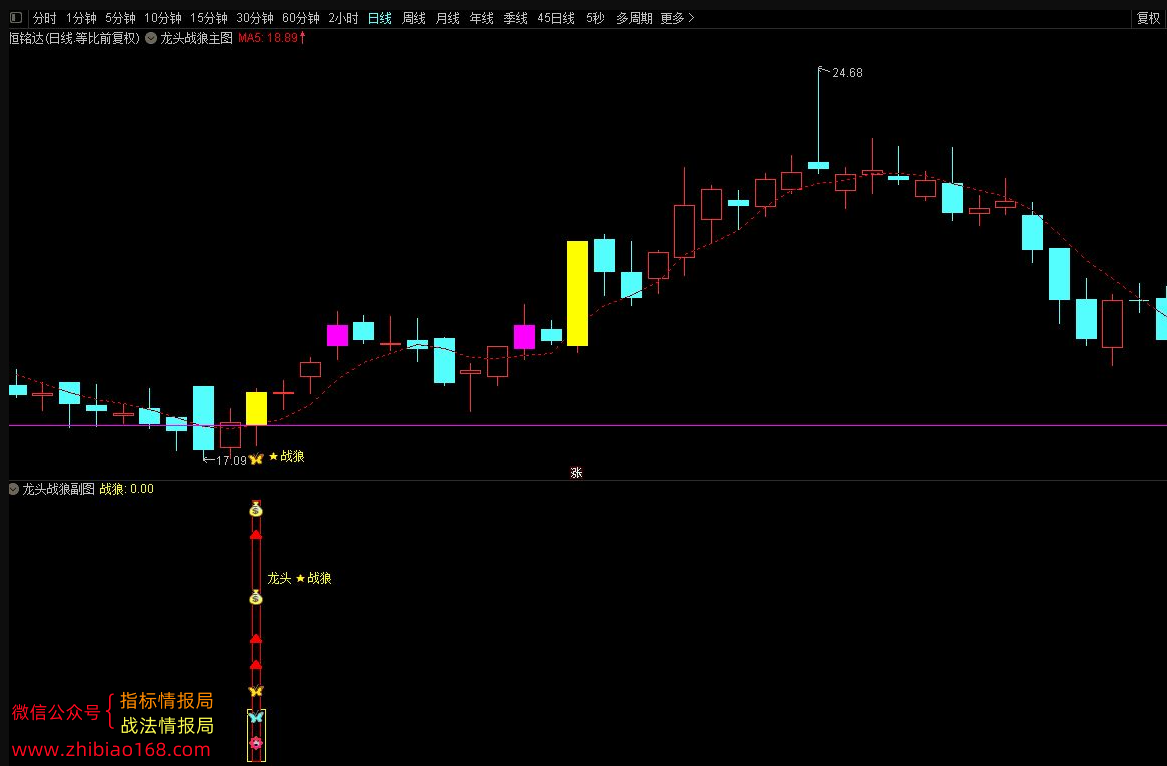Open the 龙头战狼主图 indicator menu arrow
1167x766 pixels.
pos(151,38)
